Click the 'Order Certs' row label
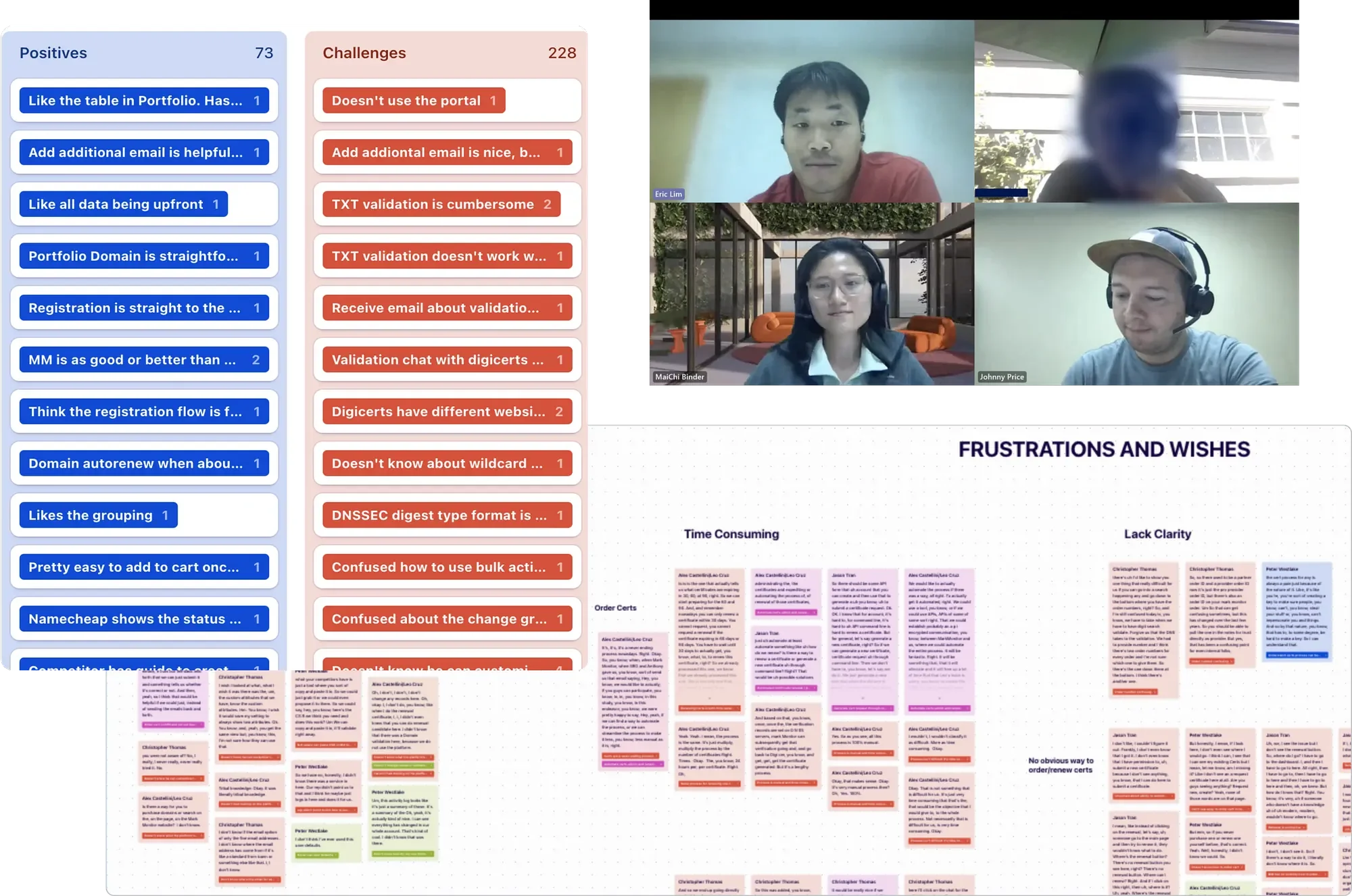Screen dimensions: 1352x896 [615, 607]
